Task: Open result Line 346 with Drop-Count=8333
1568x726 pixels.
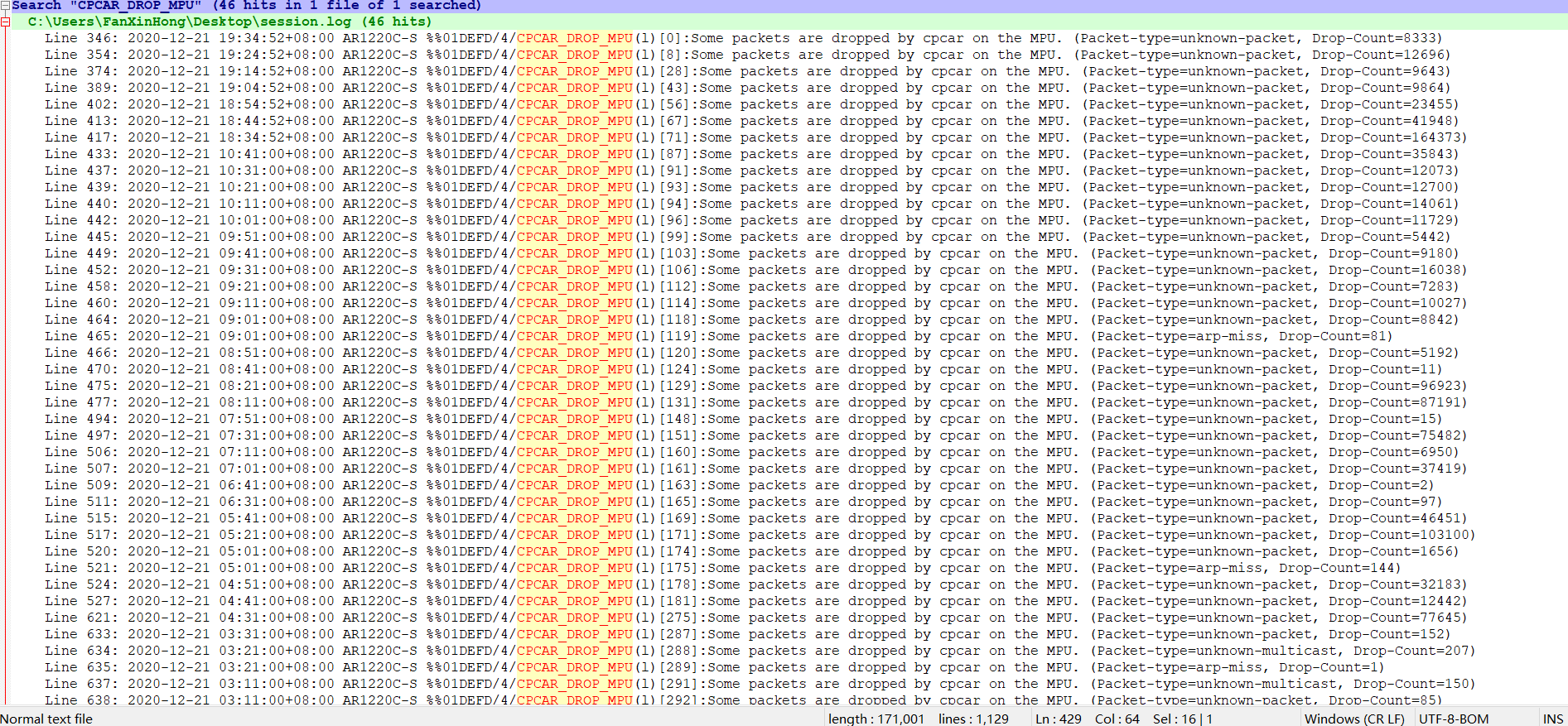Action: click(744, 38)
